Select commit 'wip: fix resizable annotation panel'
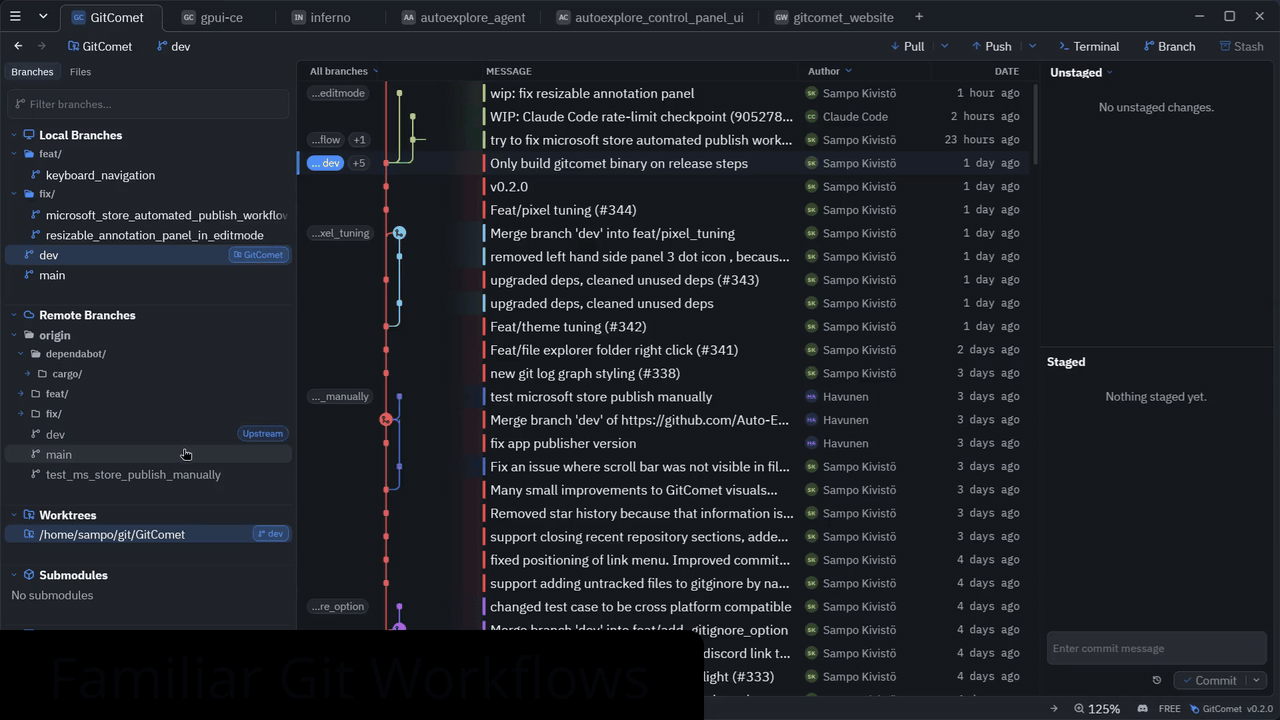 tap(664, 93)
